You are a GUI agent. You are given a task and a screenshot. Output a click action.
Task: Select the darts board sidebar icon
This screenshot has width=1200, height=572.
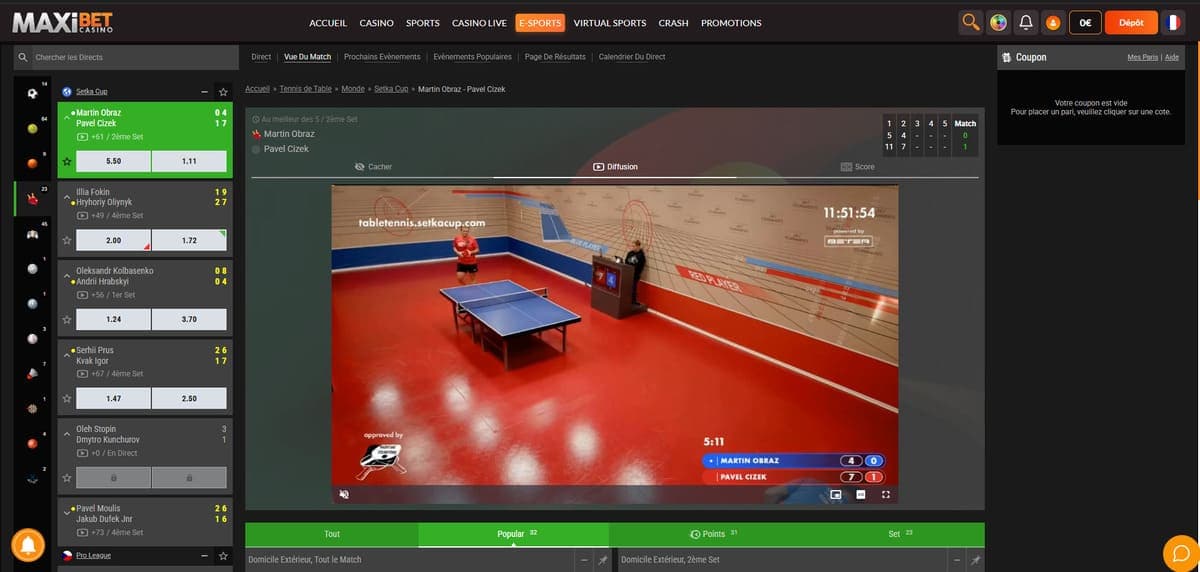(33, 408)
